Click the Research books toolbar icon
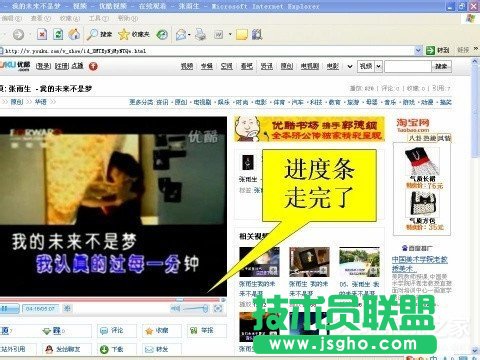This screenshot has height=360, width=480. (257, 34)
